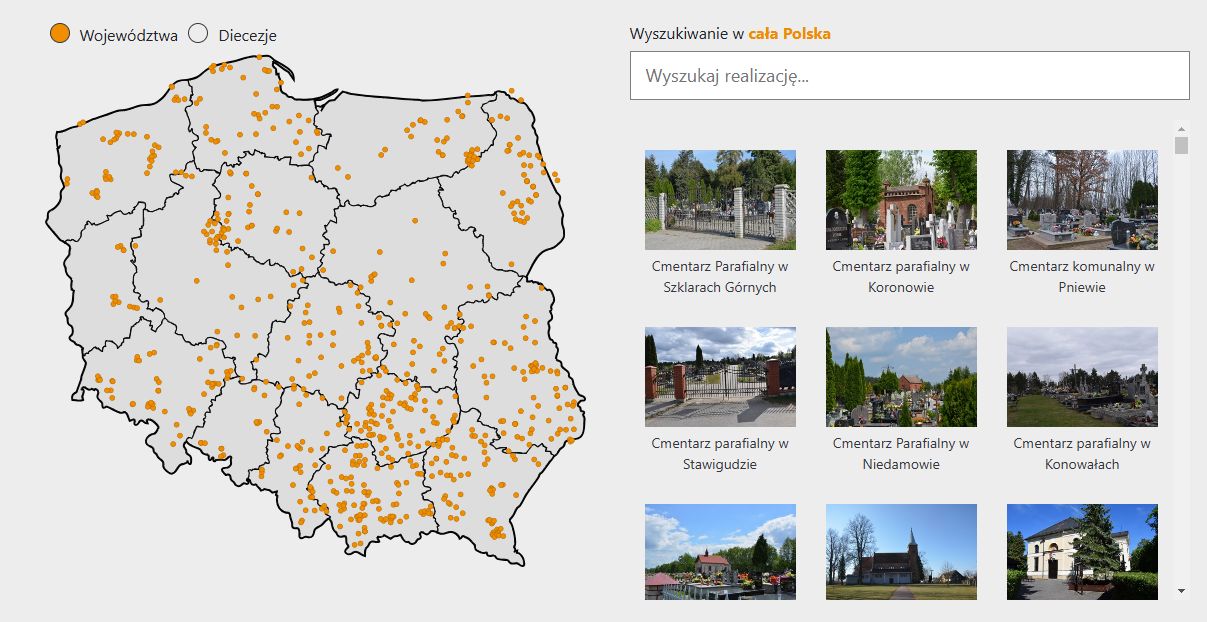Click the scrollbar up arrow
The height and width of the screenshot is (622, 1207).
pyautogui.click(x=1182, y=127)
